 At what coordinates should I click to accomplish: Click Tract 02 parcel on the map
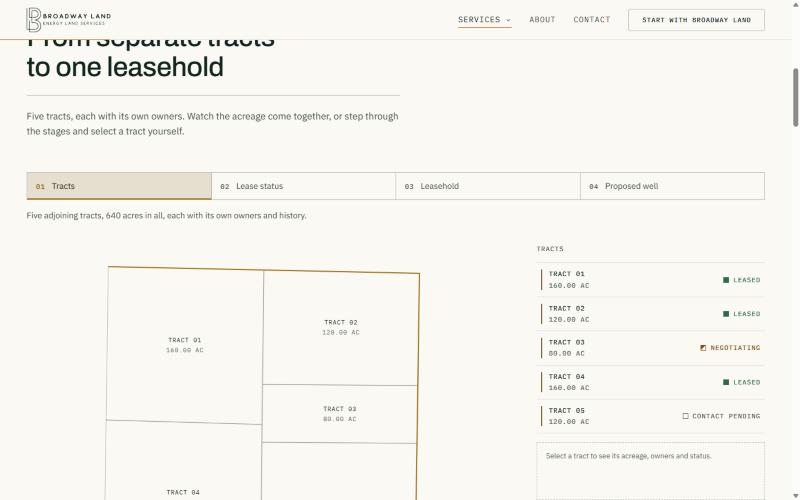[x=341, y=328]
